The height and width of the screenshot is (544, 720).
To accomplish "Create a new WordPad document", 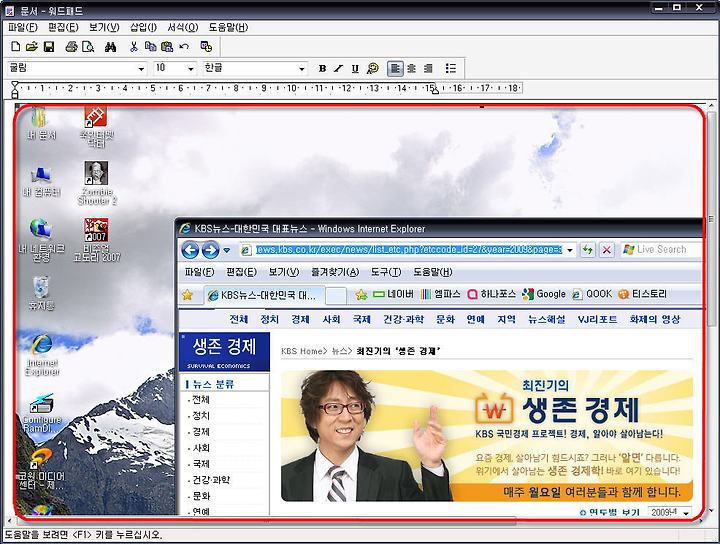I will [16, 46].
